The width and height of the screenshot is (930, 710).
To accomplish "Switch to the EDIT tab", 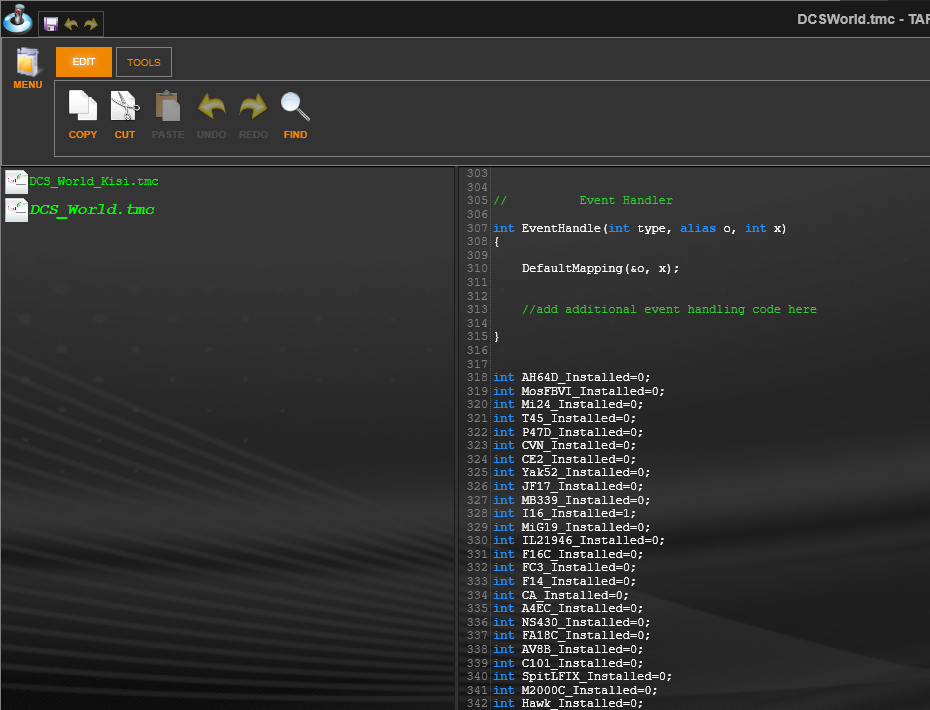I will pos(84,62).
